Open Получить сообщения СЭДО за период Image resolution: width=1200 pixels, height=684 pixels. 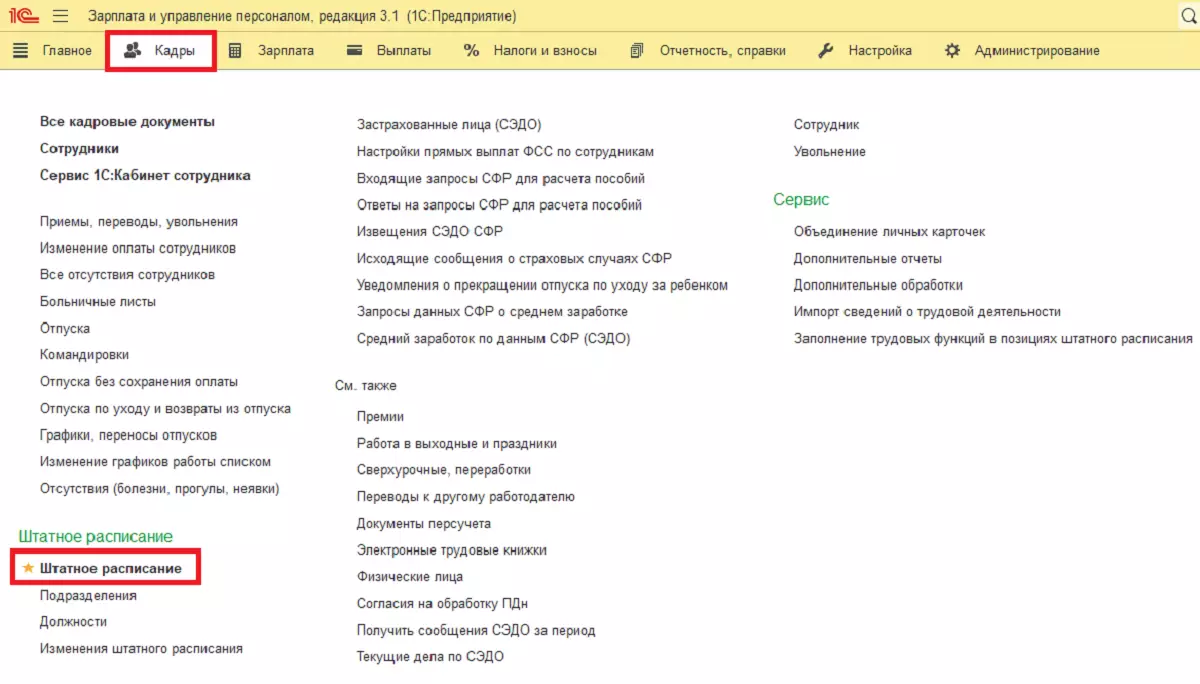476,630
